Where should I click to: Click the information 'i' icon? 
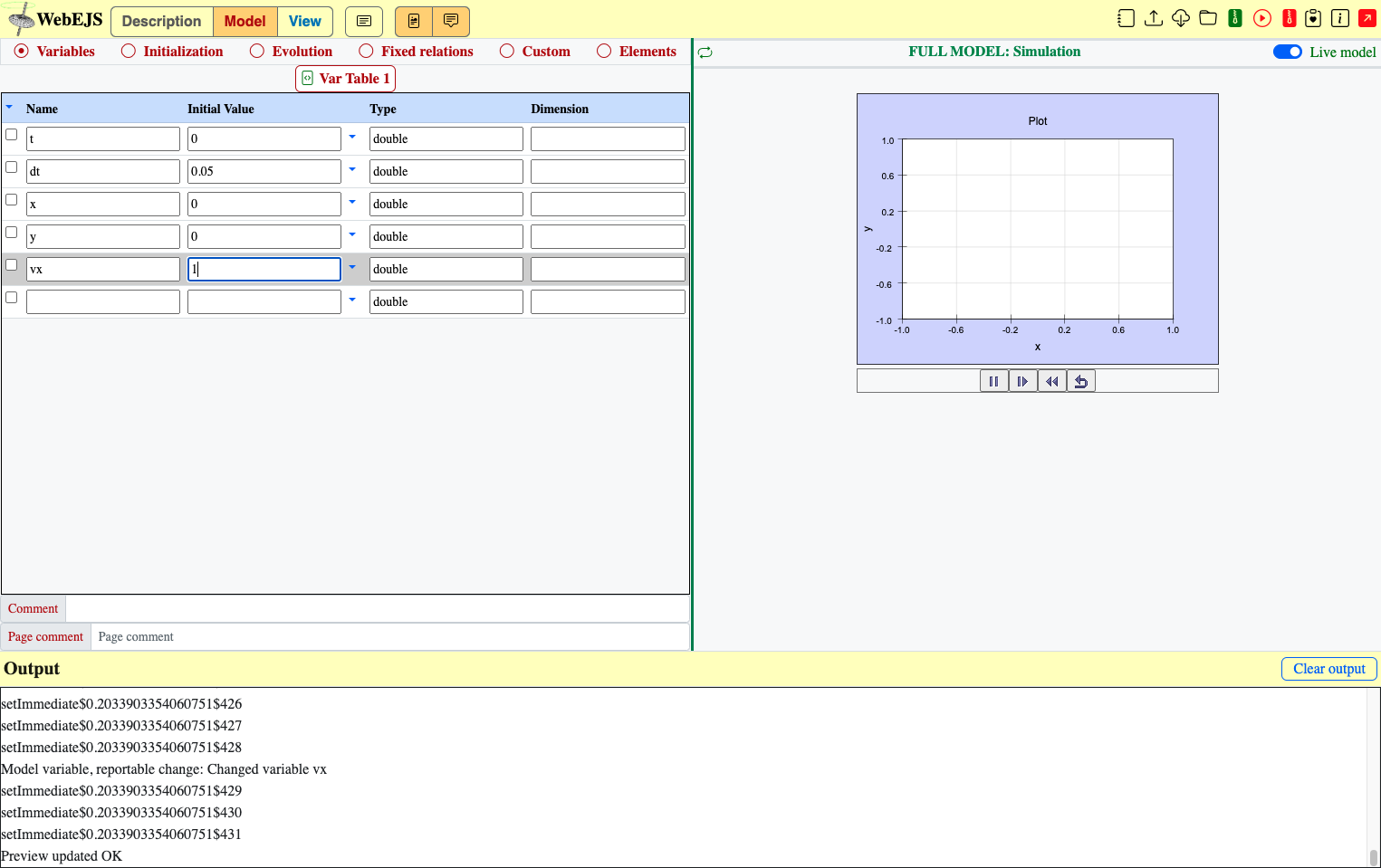coord(1340,18)
